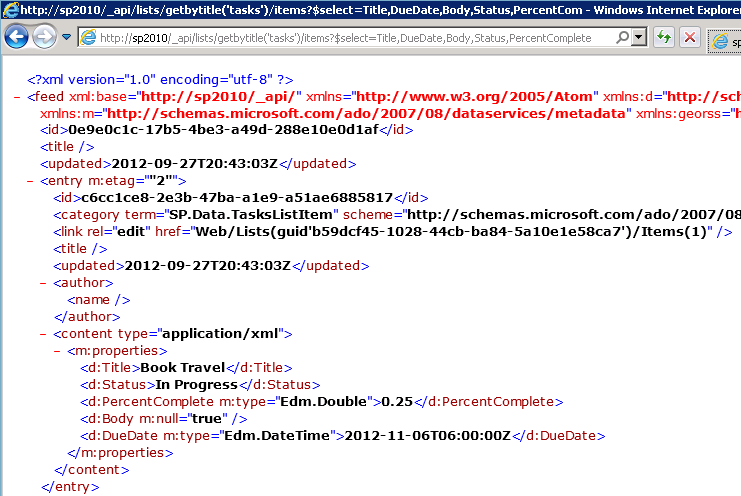Collapse the content type node
Viewport: 741px width, 496px height.
(x=43, y=334)
